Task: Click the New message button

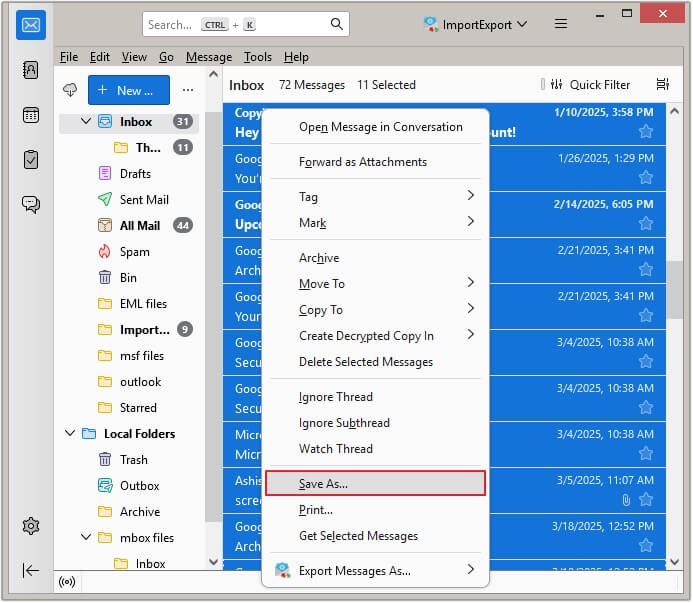Action: click(128, 90)
